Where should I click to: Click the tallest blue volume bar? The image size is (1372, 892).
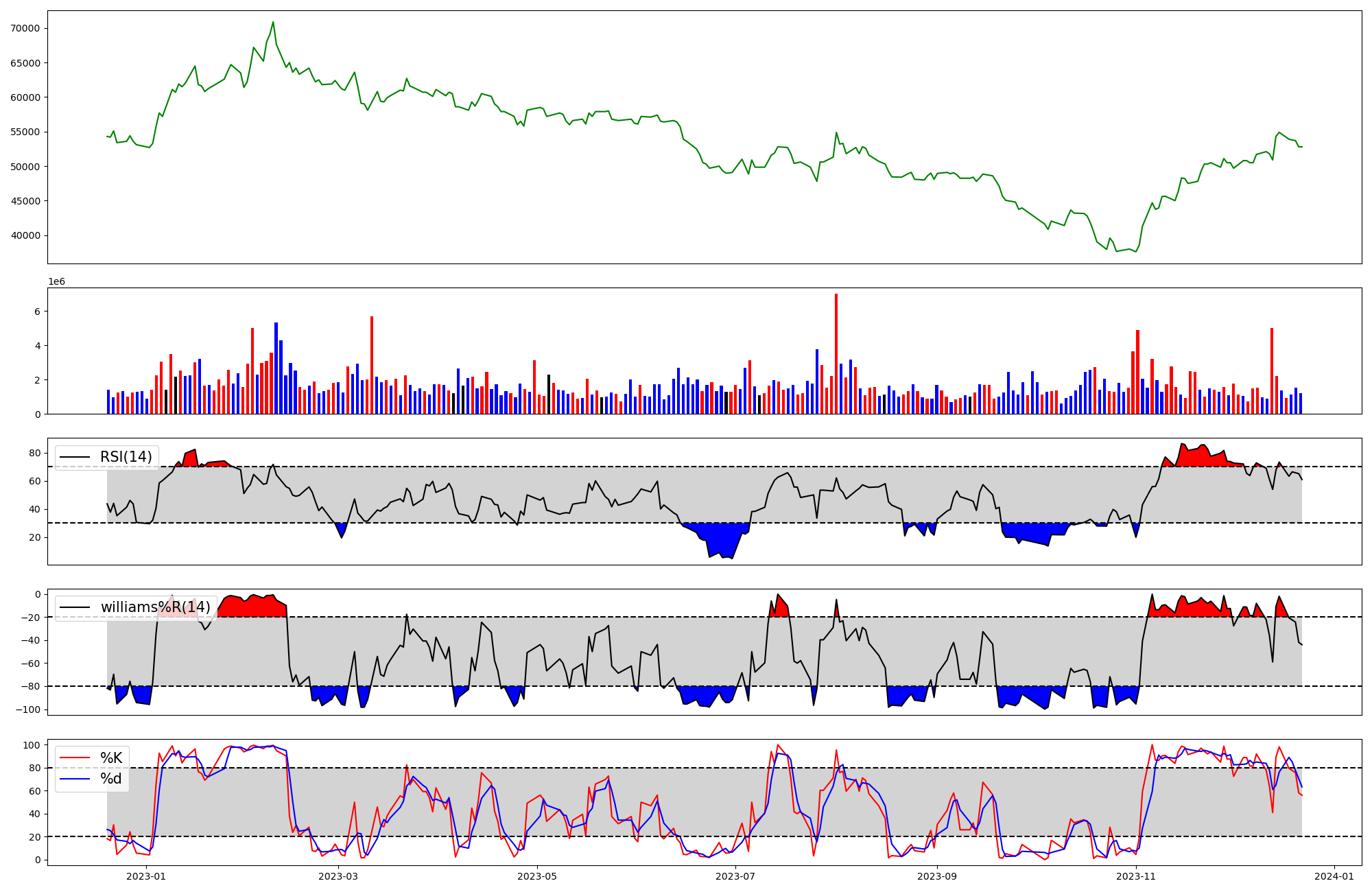pos(276,368)
